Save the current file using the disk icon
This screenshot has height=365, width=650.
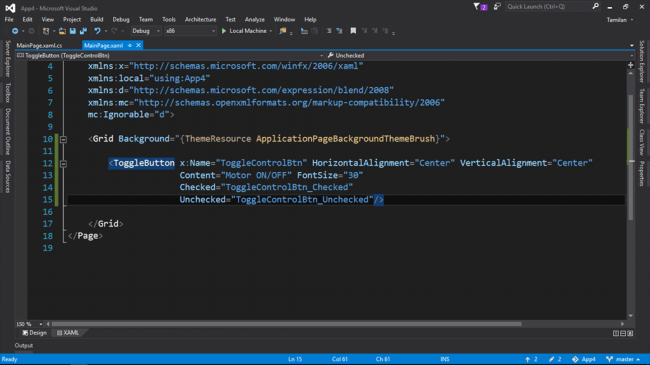click(73, 31)
